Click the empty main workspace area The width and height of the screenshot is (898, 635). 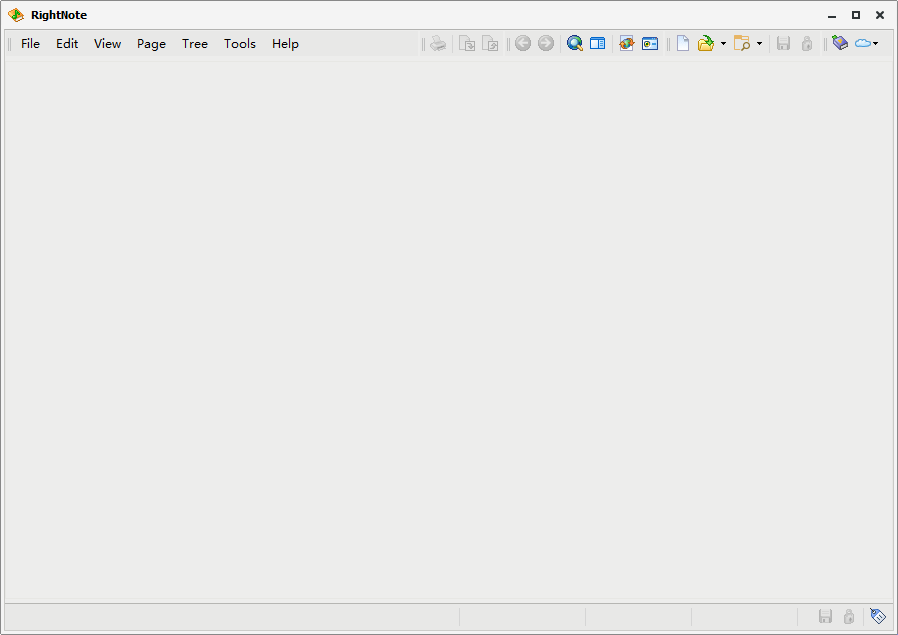448,330
